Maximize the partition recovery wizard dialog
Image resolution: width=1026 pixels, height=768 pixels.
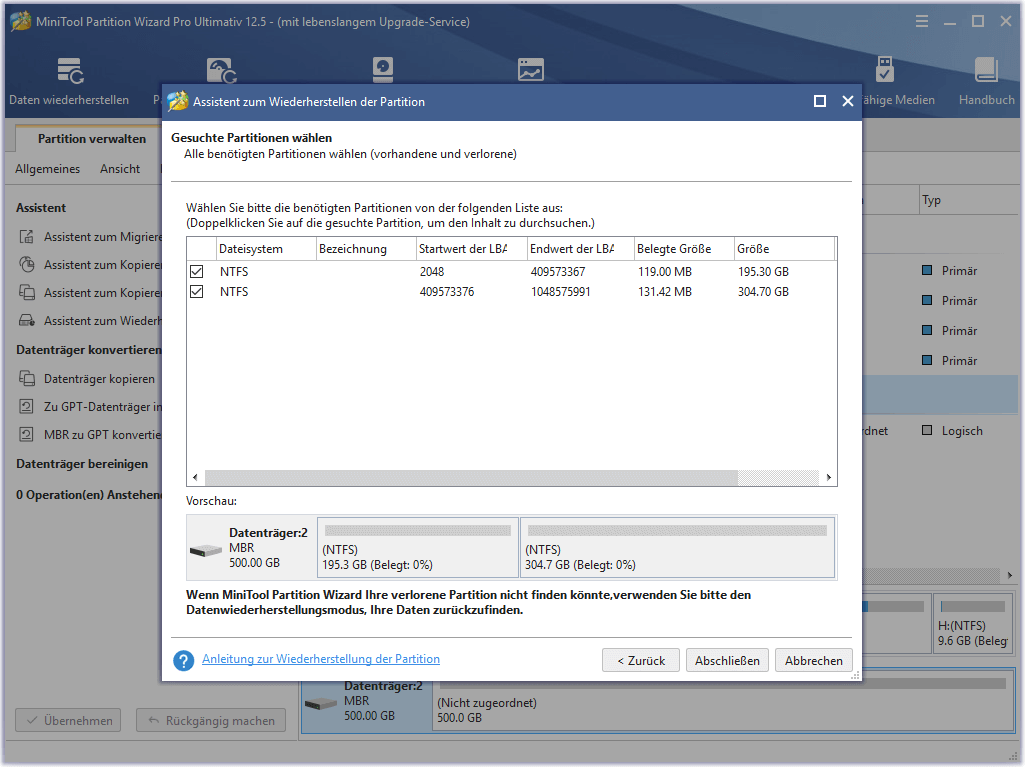tap(820, 101)
